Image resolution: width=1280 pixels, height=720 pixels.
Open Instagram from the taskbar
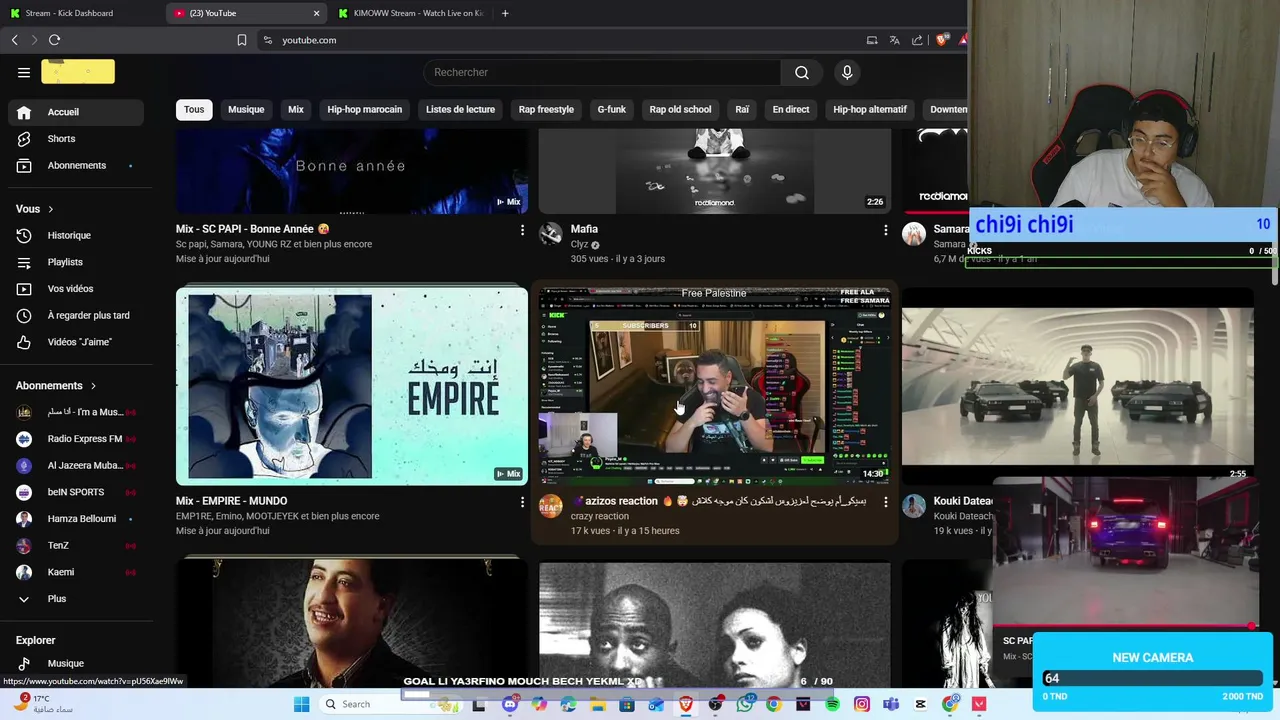862,704
